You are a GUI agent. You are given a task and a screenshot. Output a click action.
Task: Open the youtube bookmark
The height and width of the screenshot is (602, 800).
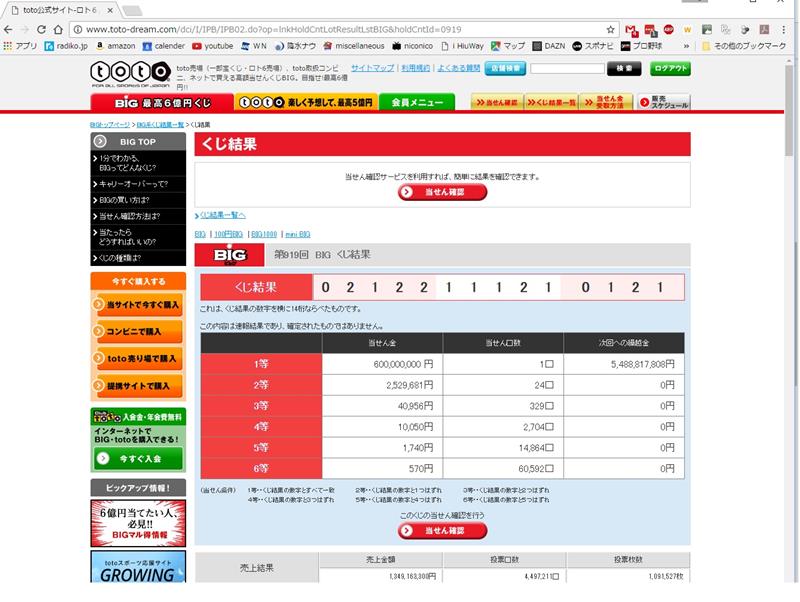pyautogui.click(x=212, y=46)
